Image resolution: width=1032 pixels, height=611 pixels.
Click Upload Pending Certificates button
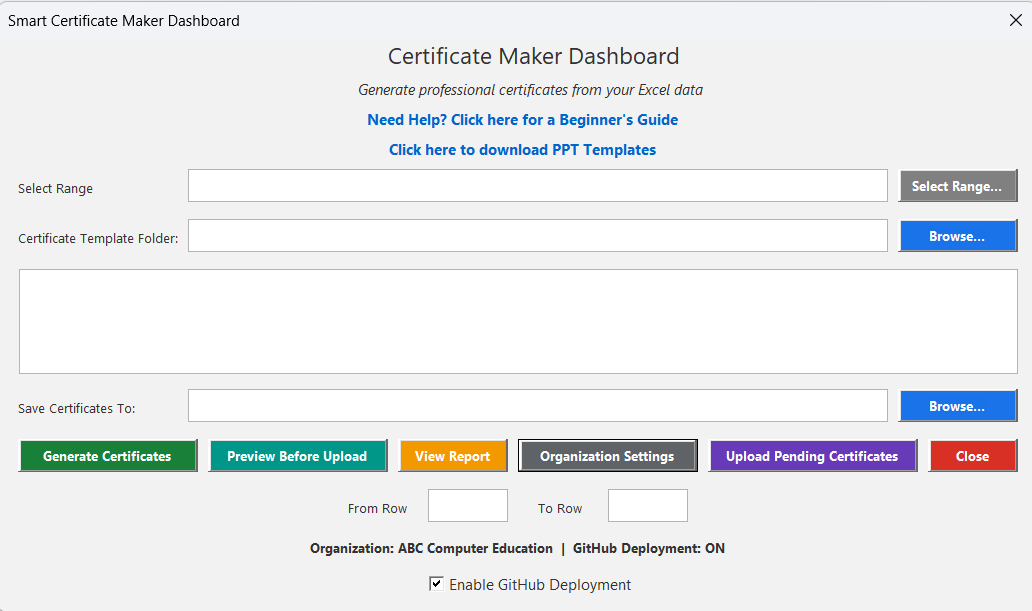coord(813,456)
